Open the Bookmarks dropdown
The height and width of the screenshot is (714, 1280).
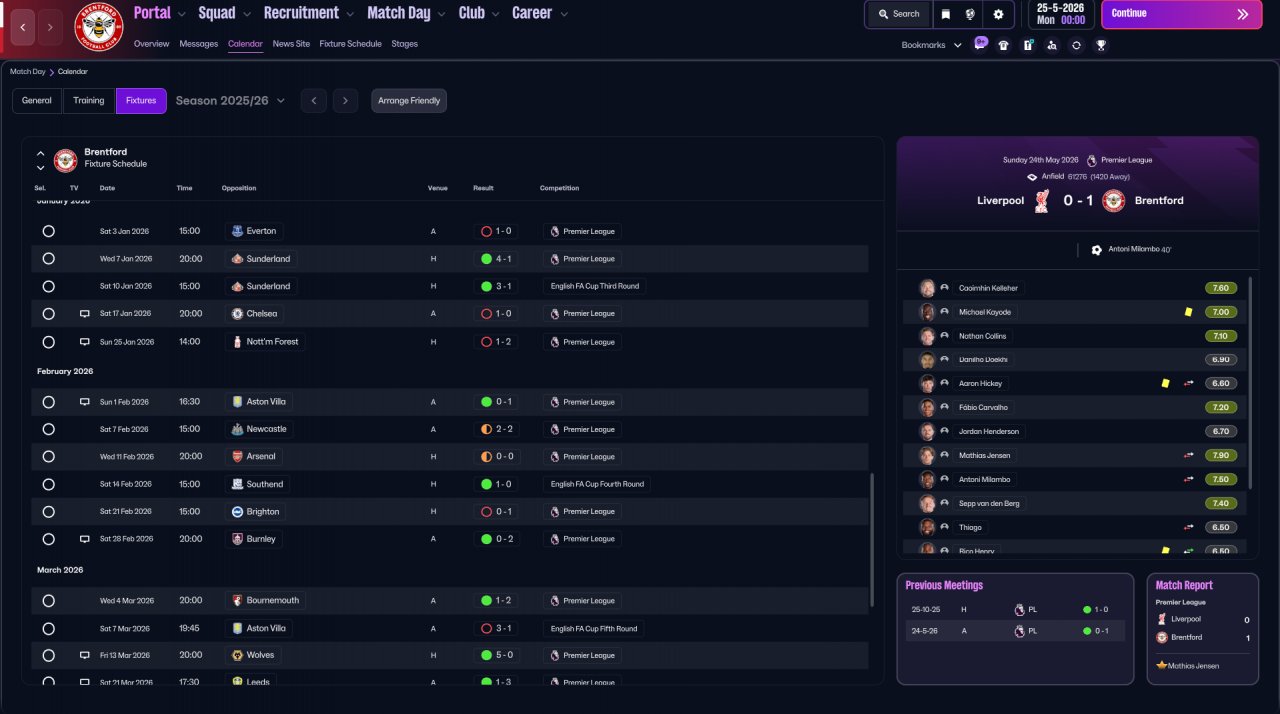pyautogui.click(x=932, y=45)
